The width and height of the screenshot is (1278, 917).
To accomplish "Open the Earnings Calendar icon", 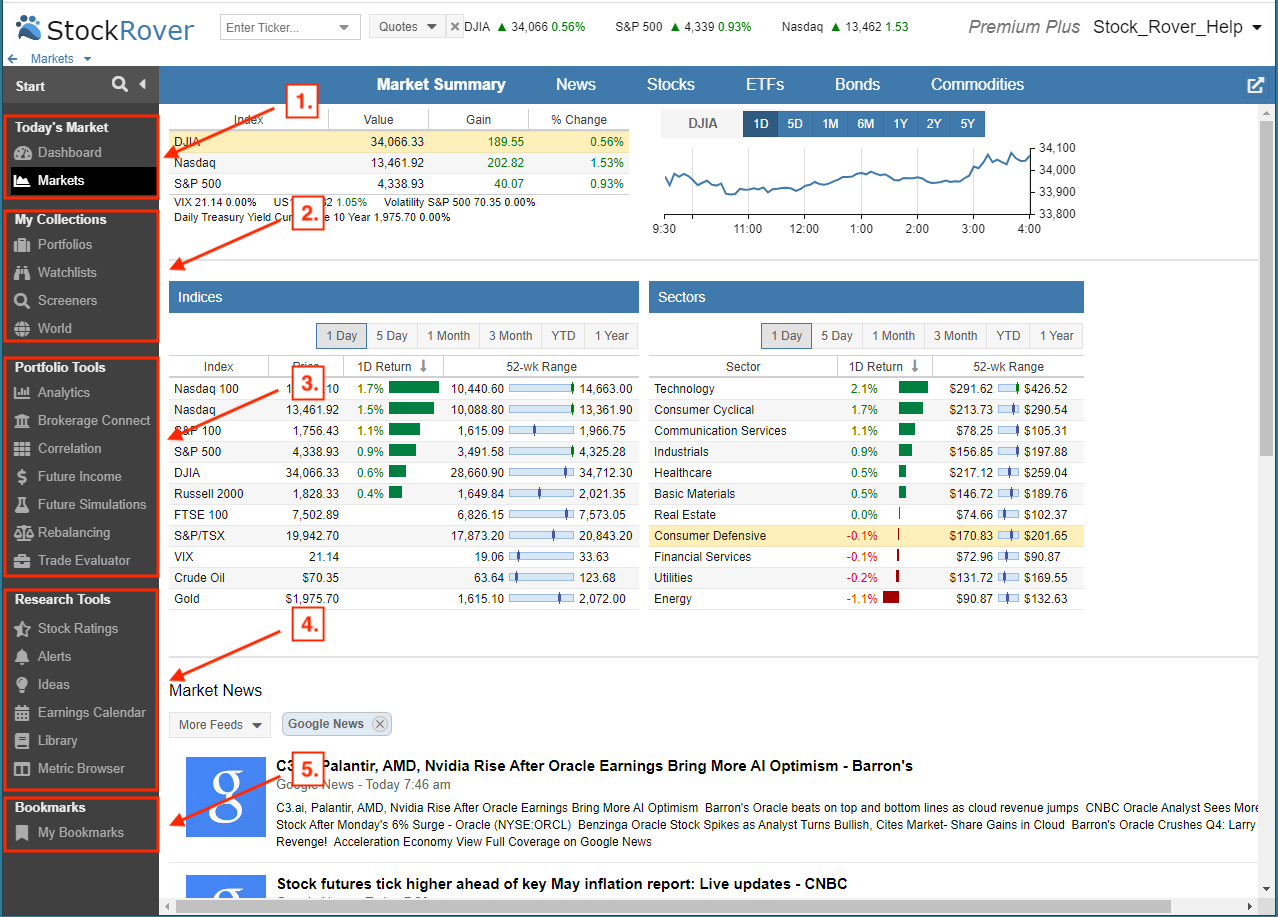I will [22, 713].
